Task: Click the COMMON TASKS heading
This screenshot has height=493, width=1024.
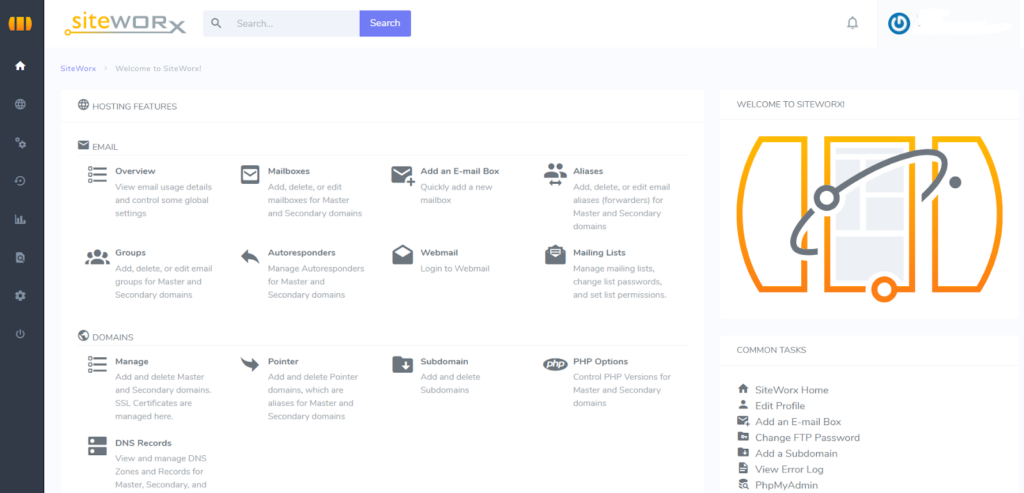Action: point(771,350)
